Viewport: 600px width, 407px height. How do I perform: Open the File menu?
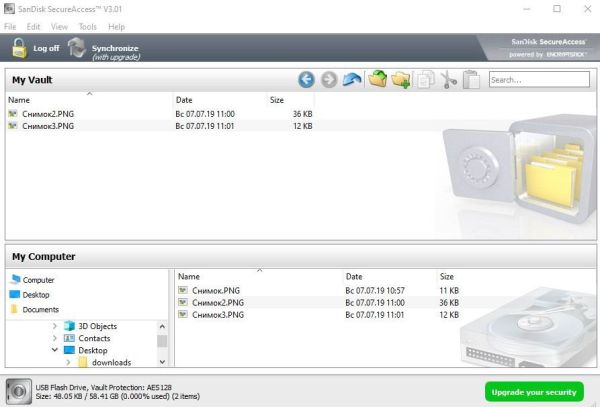click(10, 26)
